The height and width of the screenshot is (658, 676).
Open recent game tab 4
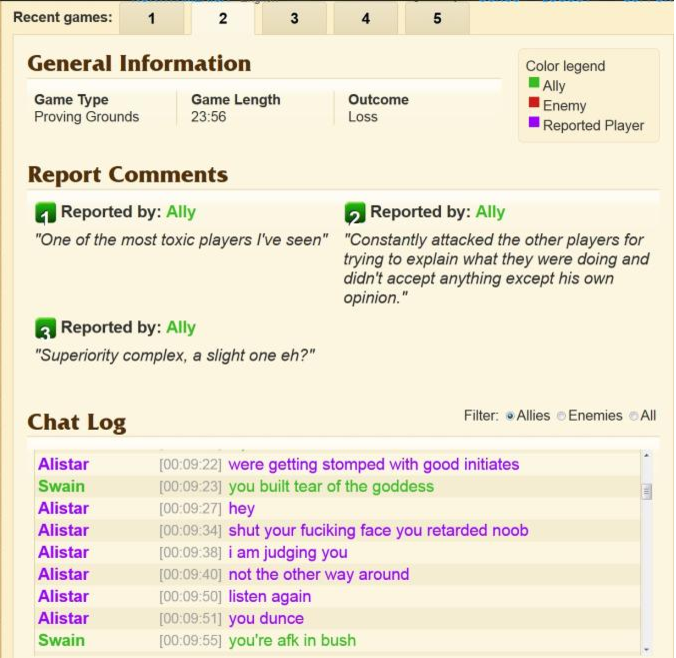(366, 18)
